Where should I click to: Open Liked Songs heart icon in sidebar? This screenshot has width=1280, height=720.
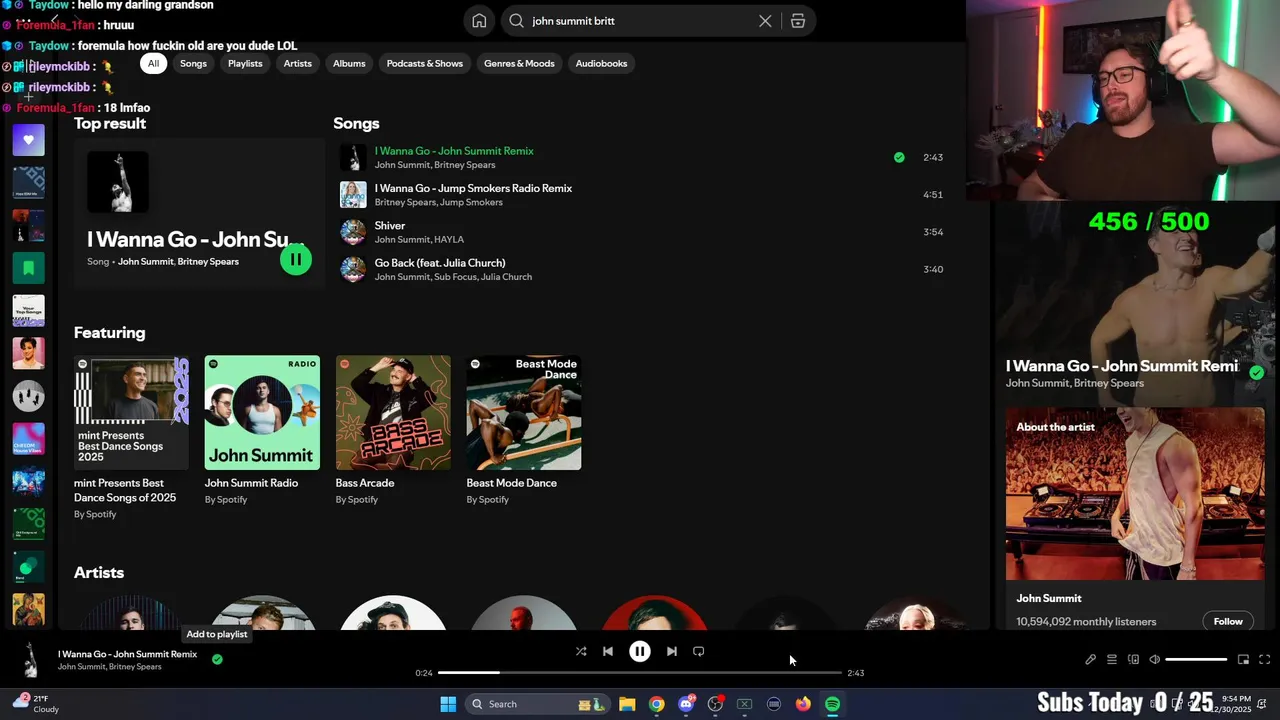tap(28, 140)
